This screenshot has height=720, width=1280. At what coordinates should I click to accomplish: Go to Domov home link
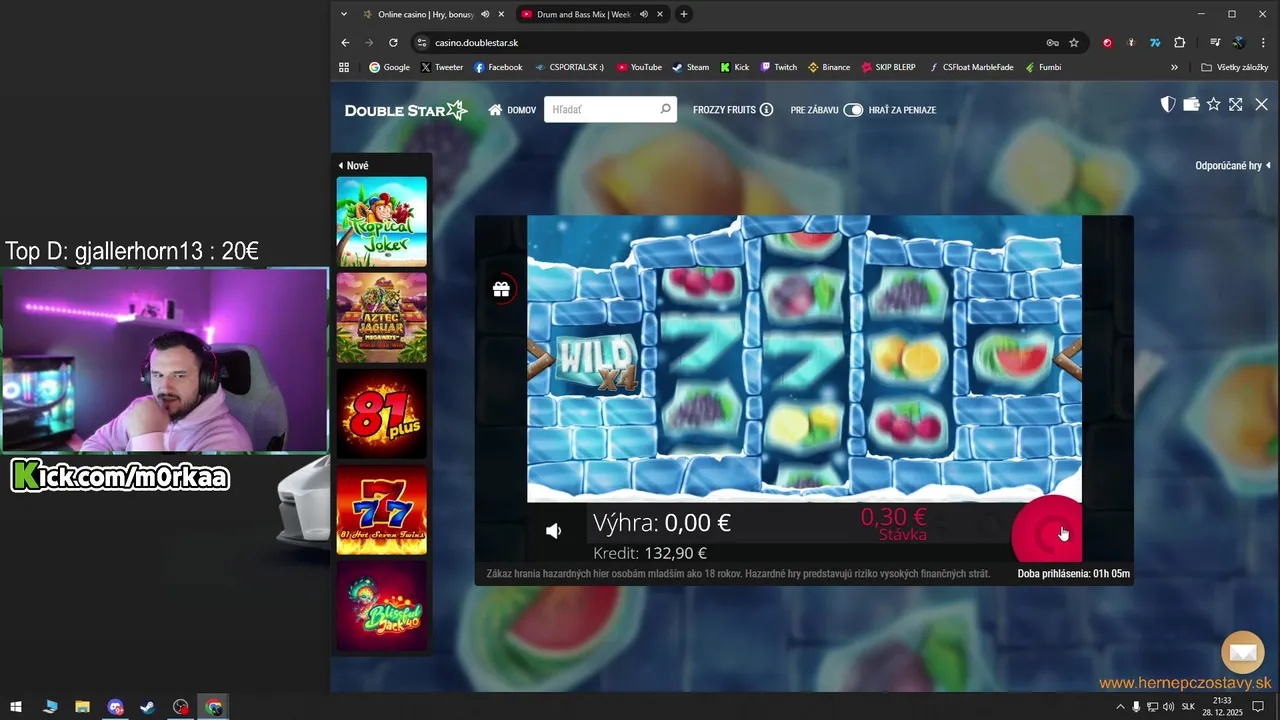pyautogui.click(x=512, y=110)
